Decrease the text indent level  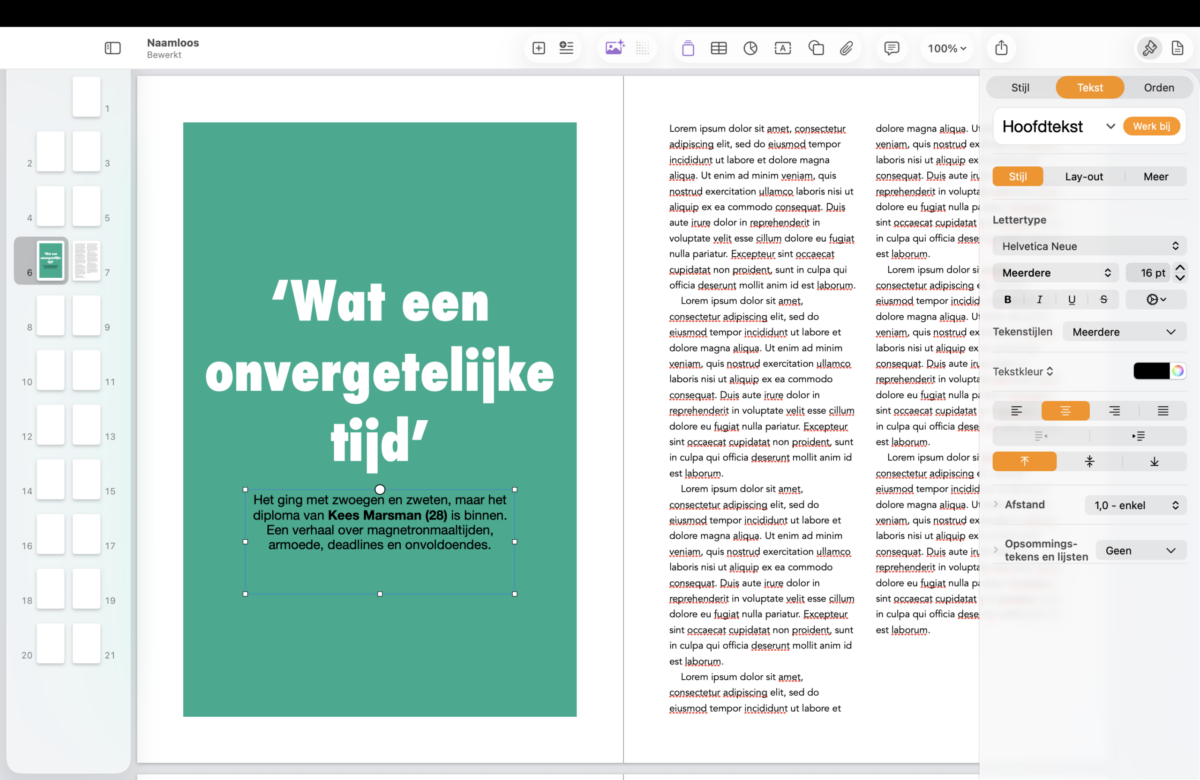pyautogui.click(x=1041, y=436)
